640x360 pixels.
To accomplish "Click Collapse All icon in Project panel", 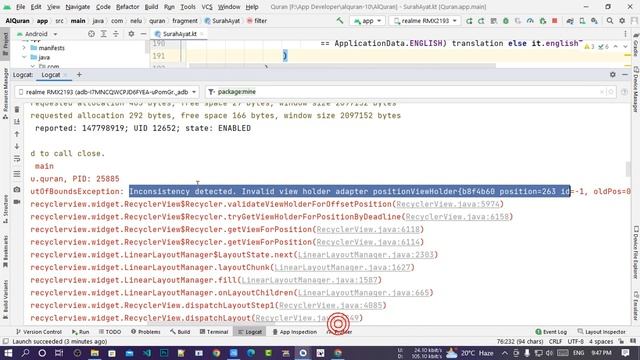I will [x=116, y=34].
